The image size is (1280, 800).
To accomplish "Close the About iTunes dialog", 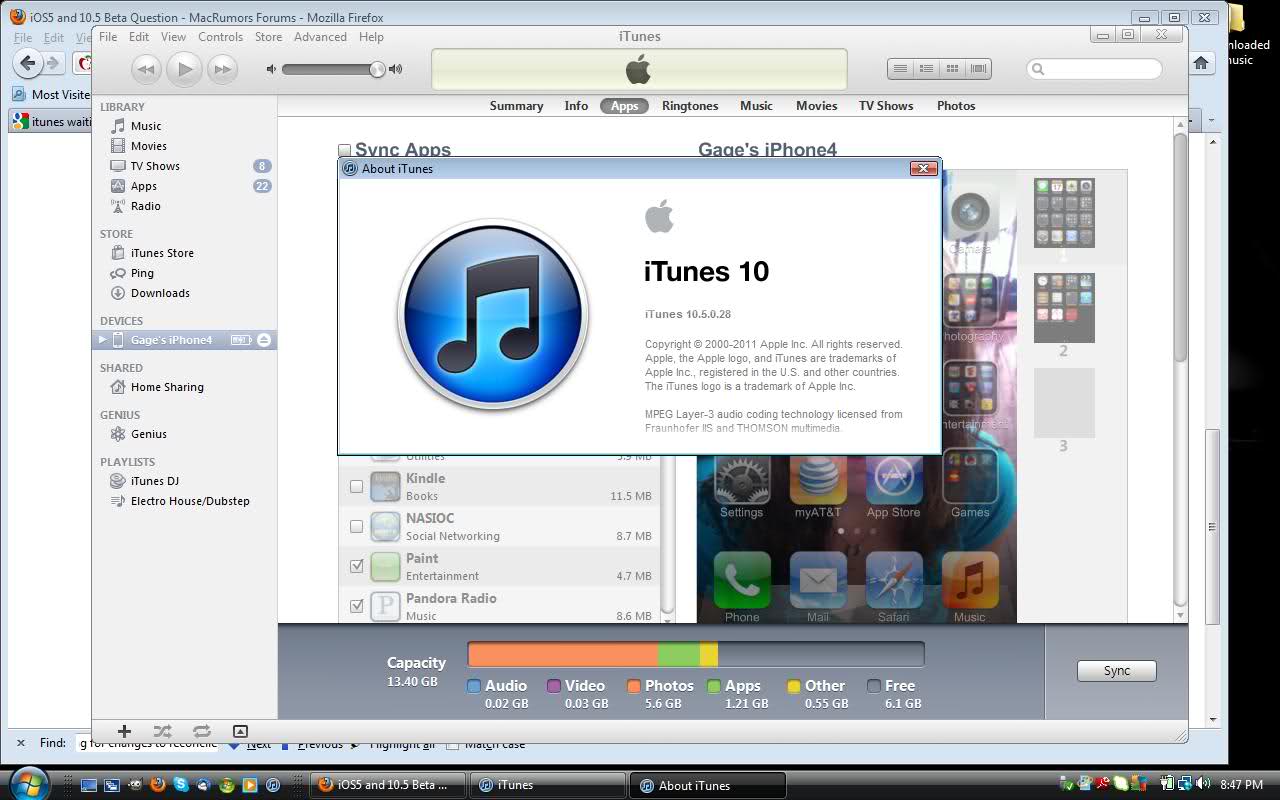I will [x=923, y=168].
